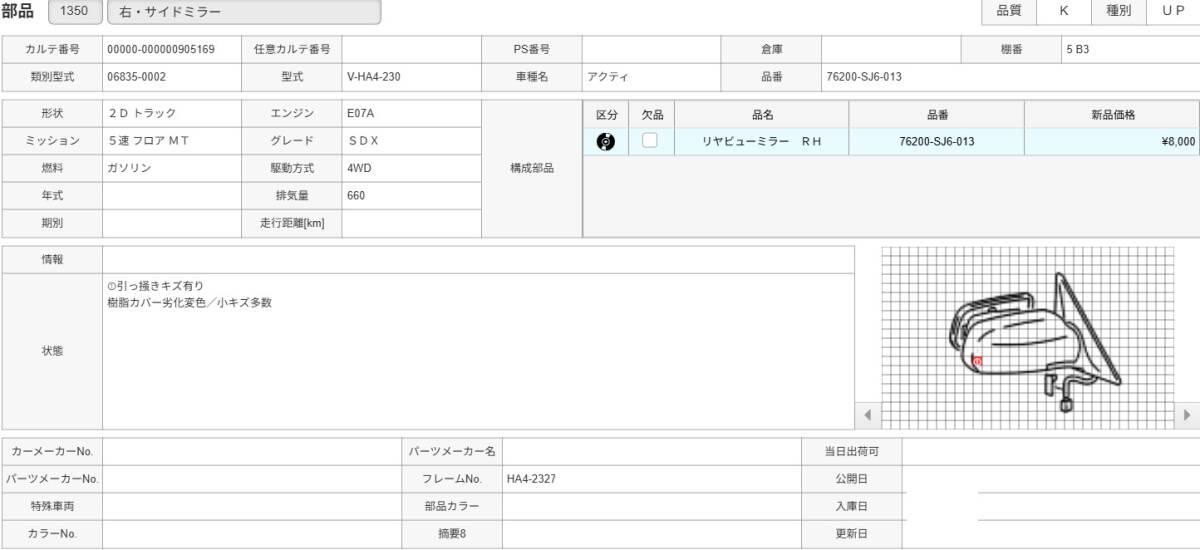Click the 年式 empty field
Screen dimensions: 1200x550
(x=172, y=196)
